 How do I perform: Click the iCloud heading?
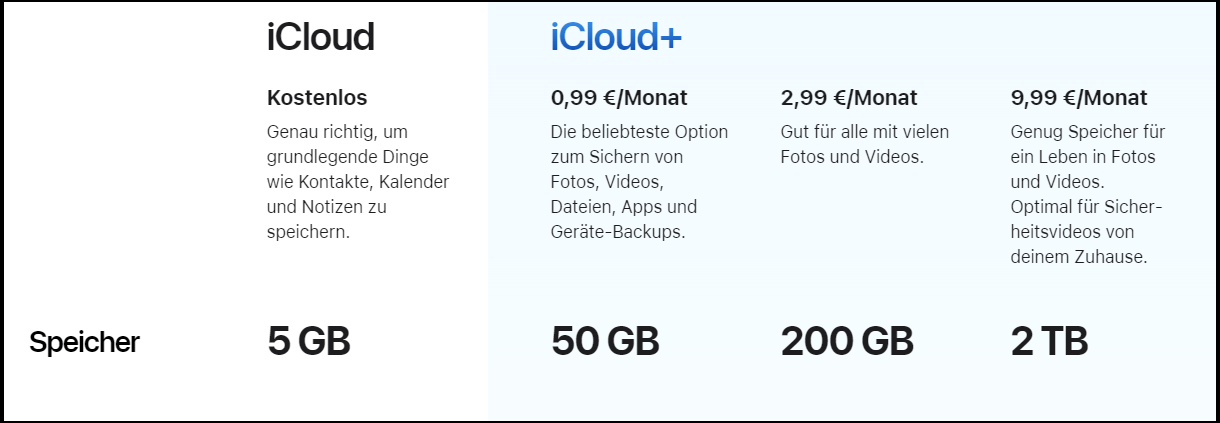pos(320,38)
